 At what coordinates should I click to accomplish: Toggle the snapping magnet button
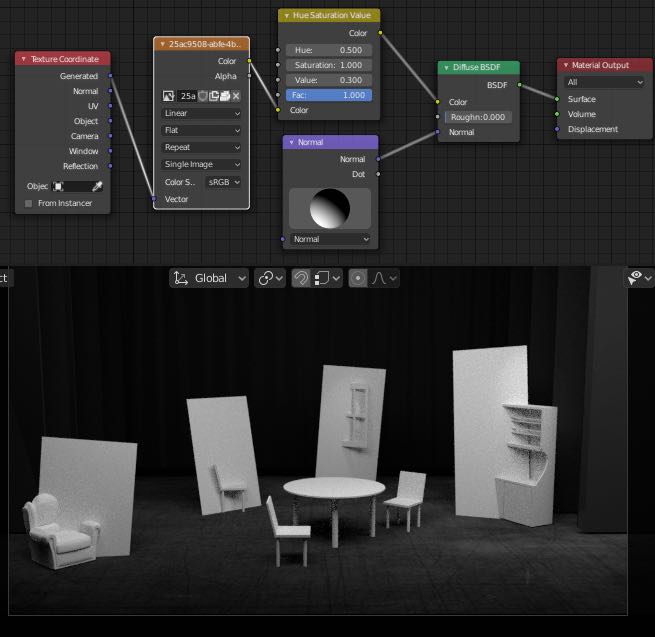[300, 278]
